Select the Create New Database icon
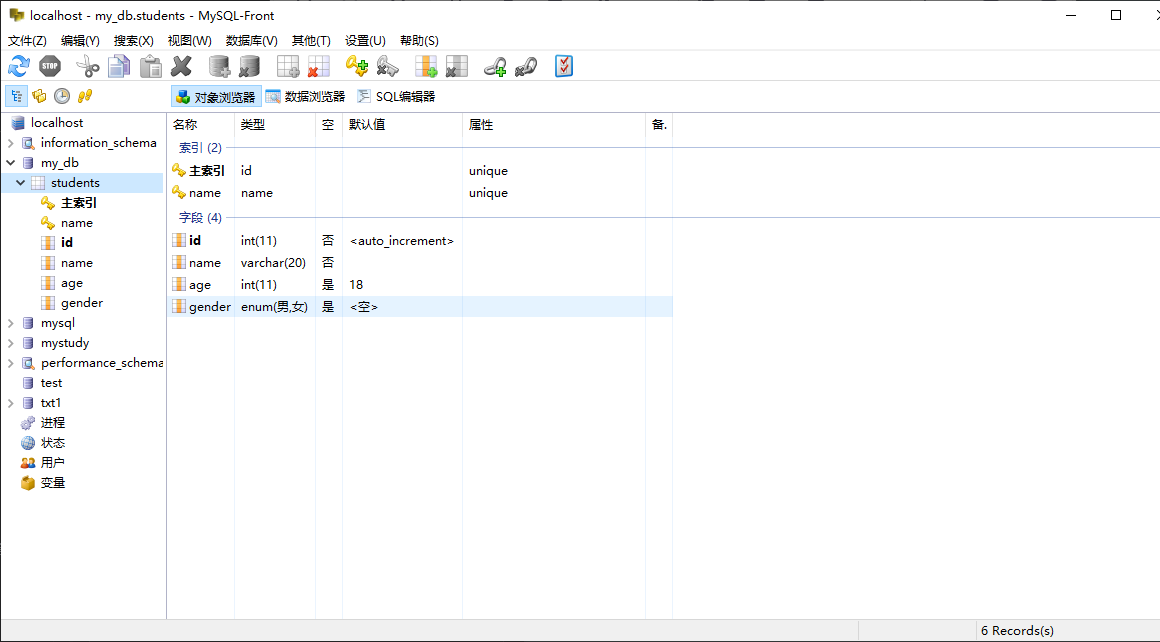 coord(218,66)
